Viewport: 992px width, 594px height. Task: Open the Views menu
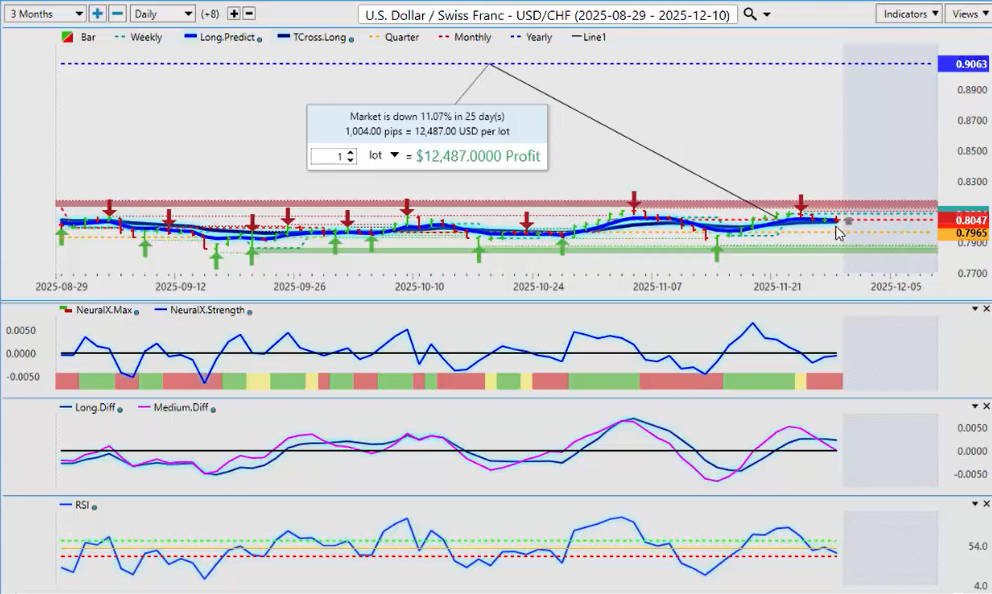968,14
